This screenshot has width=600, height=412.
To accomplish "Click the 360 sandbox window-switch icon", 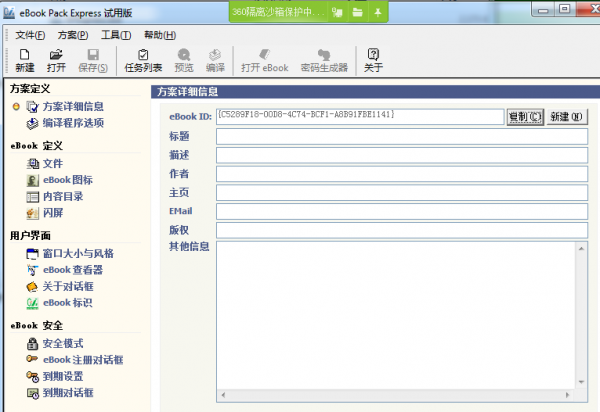I will 337,13.
